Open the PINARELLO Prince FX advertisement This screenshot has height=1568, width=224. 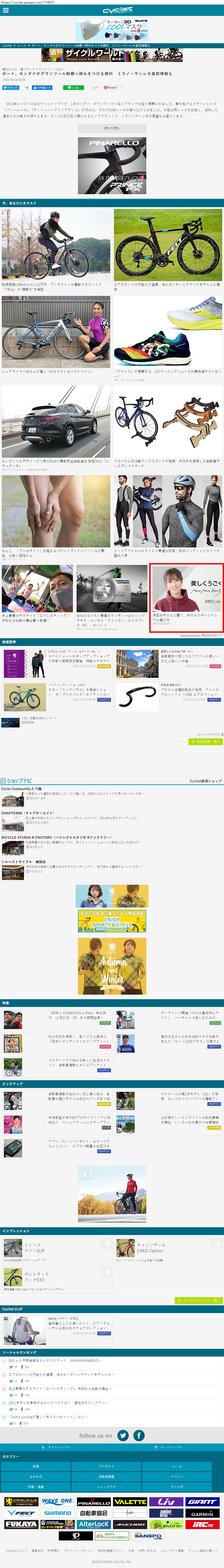tap(112, 165)
